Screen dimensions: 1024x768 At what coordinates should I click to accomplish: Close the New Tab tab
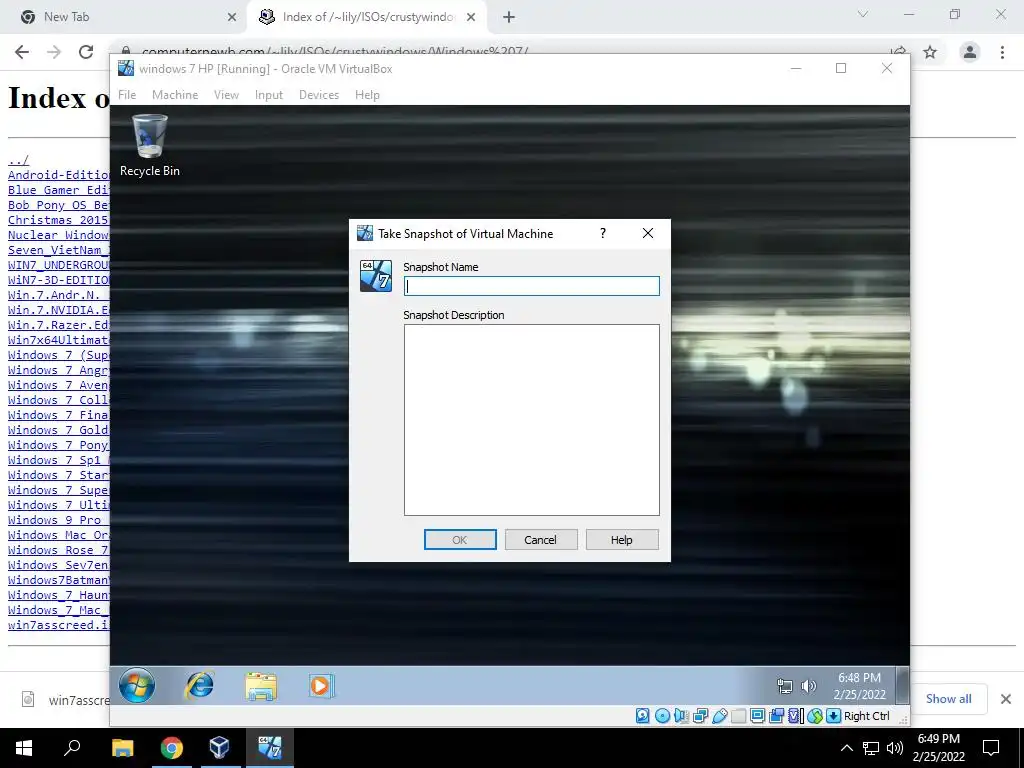tap(232, 17)
